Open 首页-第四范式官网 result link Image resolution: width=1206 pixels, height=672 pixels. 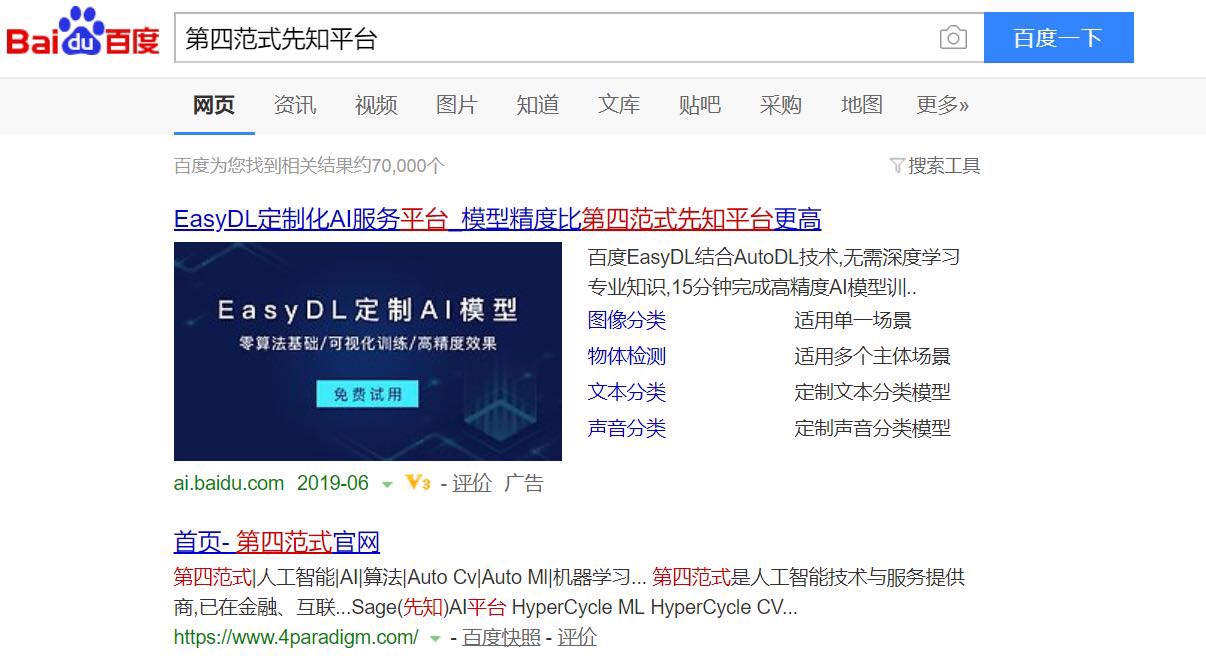click(277, 542)
